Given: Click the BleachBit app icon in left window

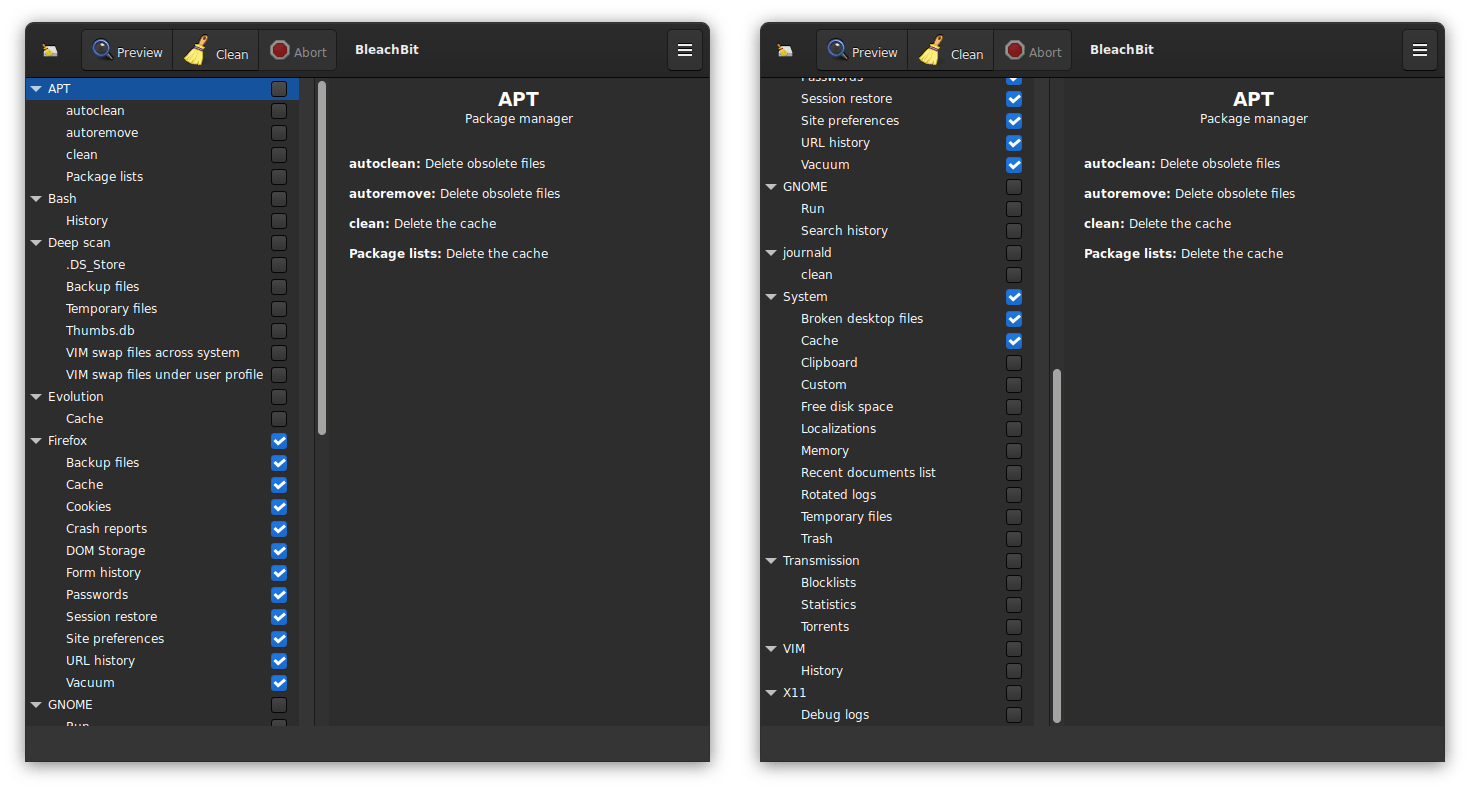Looking at the screenshot, I should click(50, 50).
